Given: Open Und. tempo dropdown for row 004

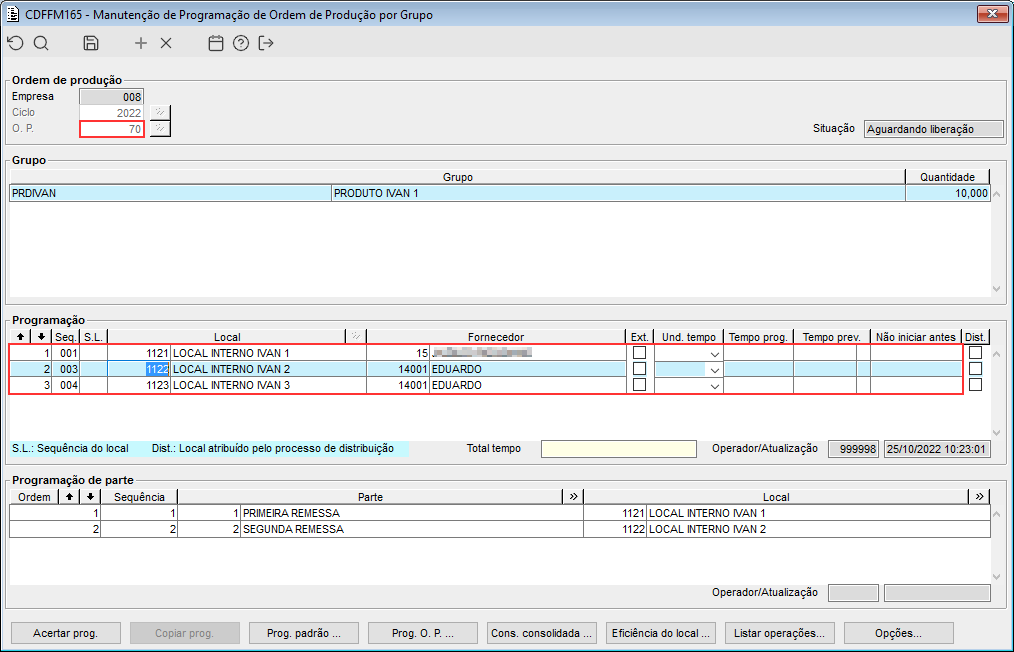Looking at the screenshot, I should point(714,386).
